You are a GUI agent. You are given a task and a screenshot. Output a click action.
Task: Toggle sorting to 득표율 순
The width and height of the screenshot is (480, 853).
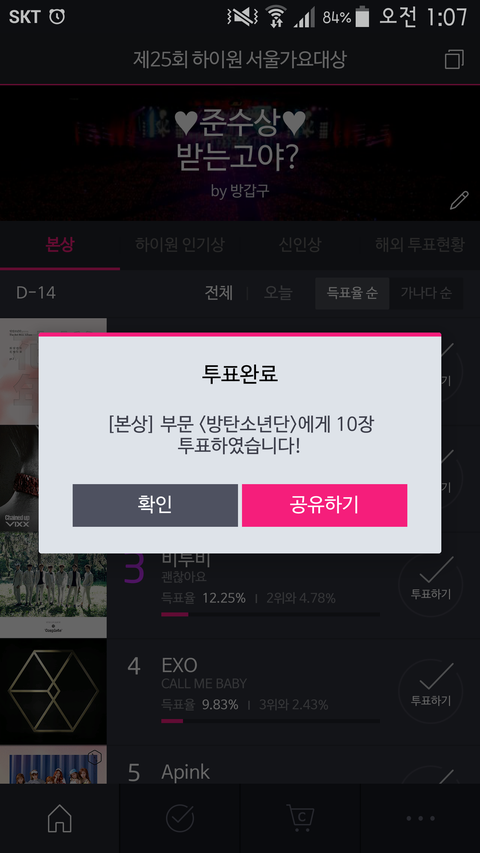pos(352,293)
